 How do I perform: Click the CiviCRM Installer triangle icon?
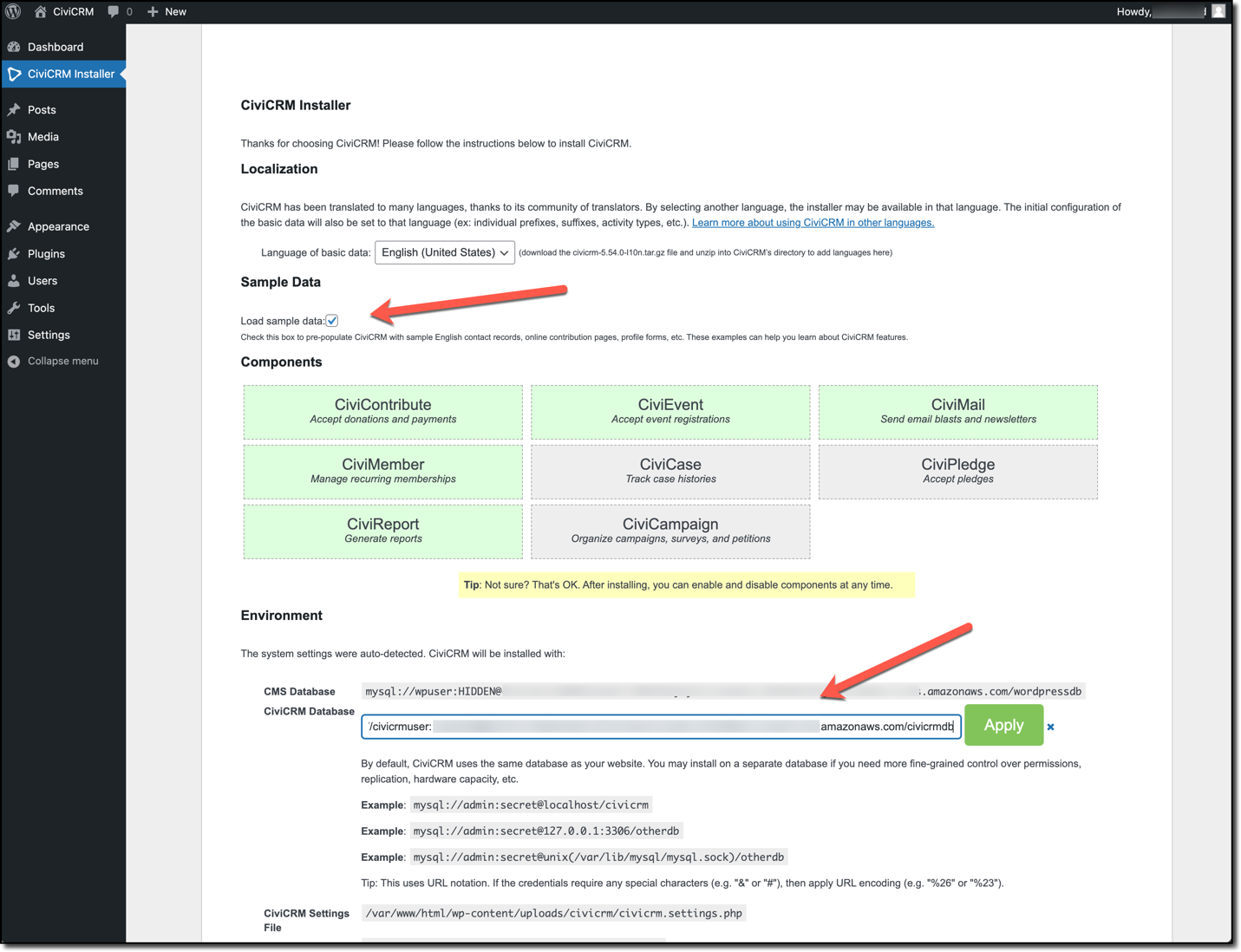[x=14, y=74]
